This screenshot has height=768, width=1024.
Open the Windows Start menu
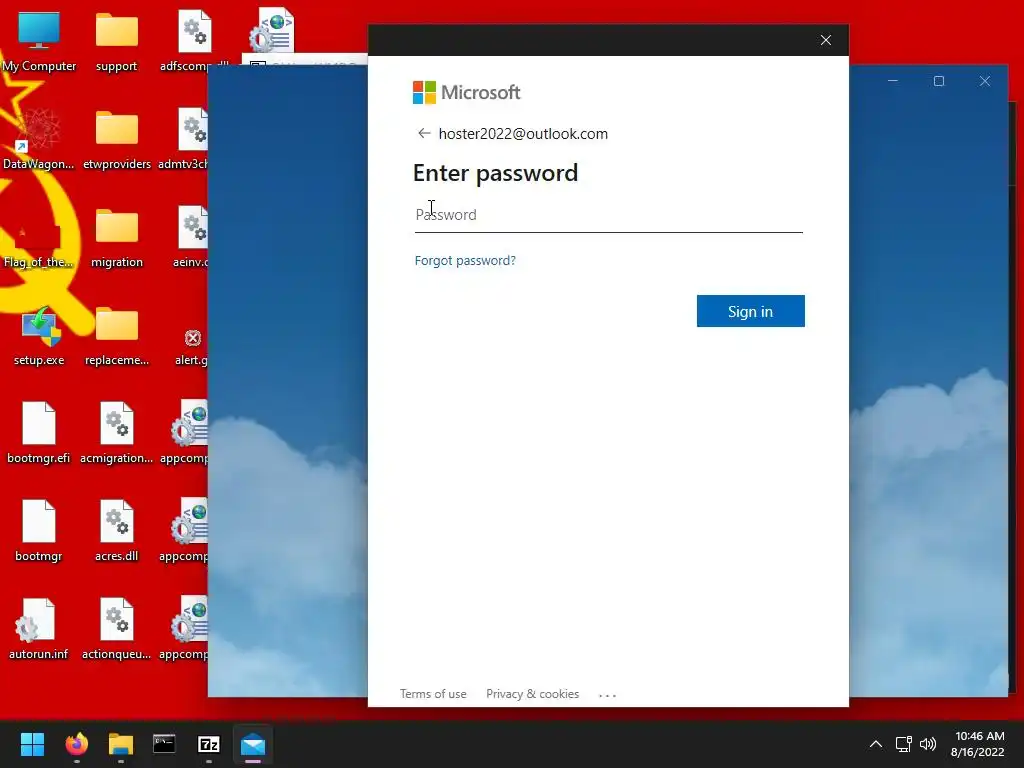pos(32,744)
